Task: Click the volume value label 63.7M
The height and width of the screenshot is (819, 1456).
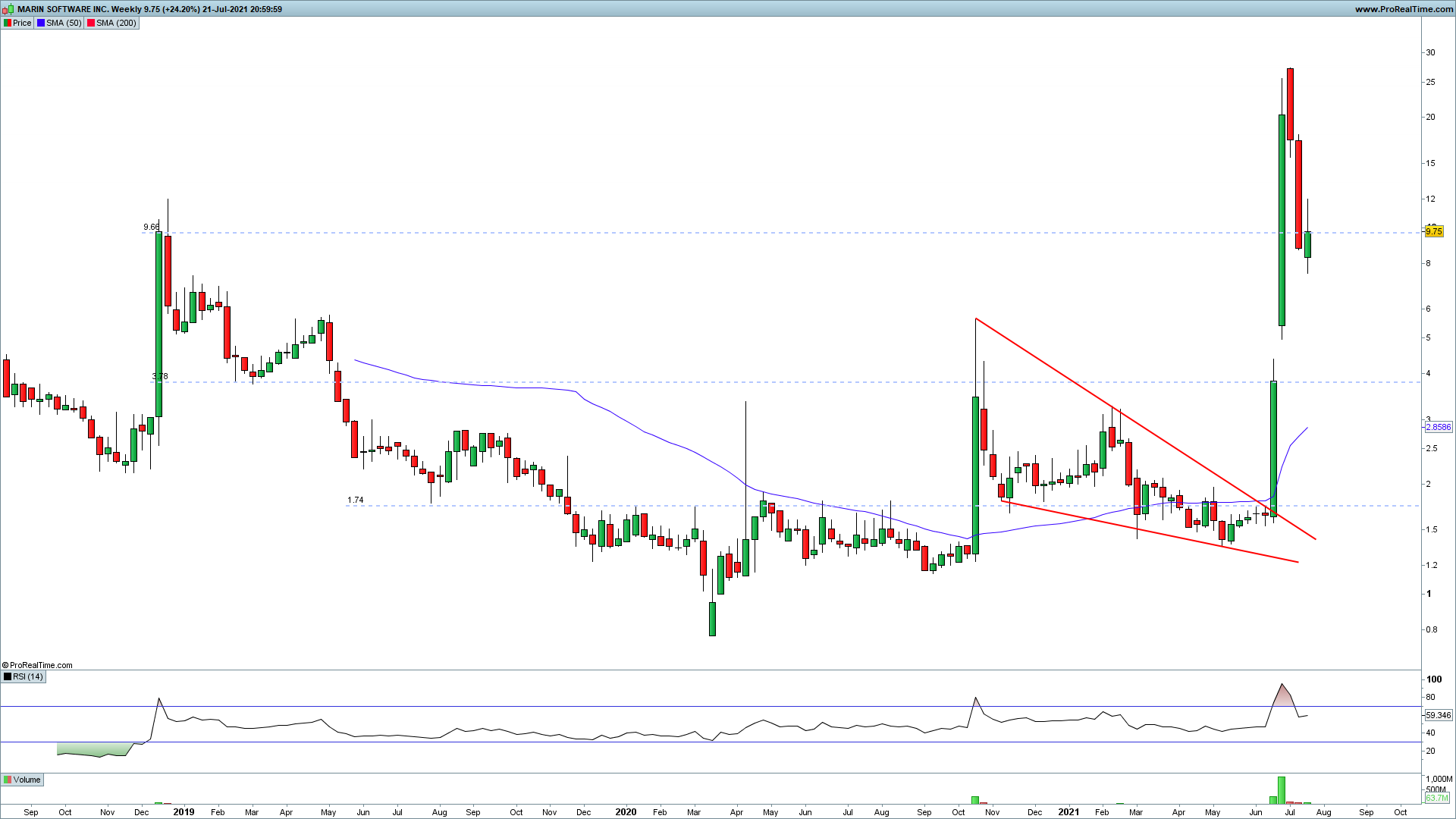Action: coord(1436,798)
